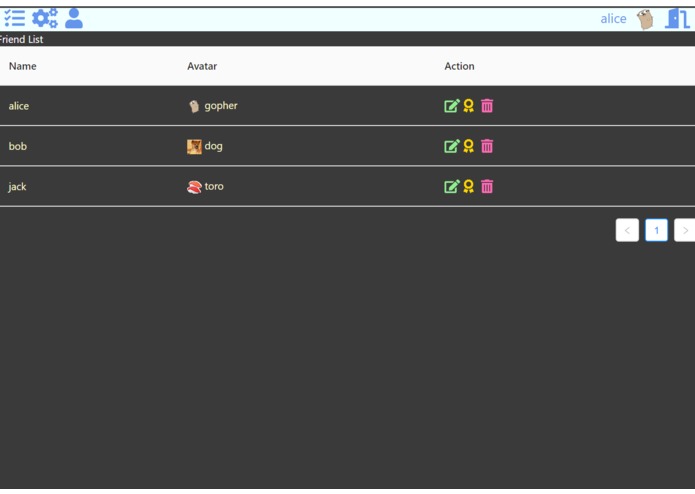
Task: Go to the previous page arrow
Action: tap(627, 230)
